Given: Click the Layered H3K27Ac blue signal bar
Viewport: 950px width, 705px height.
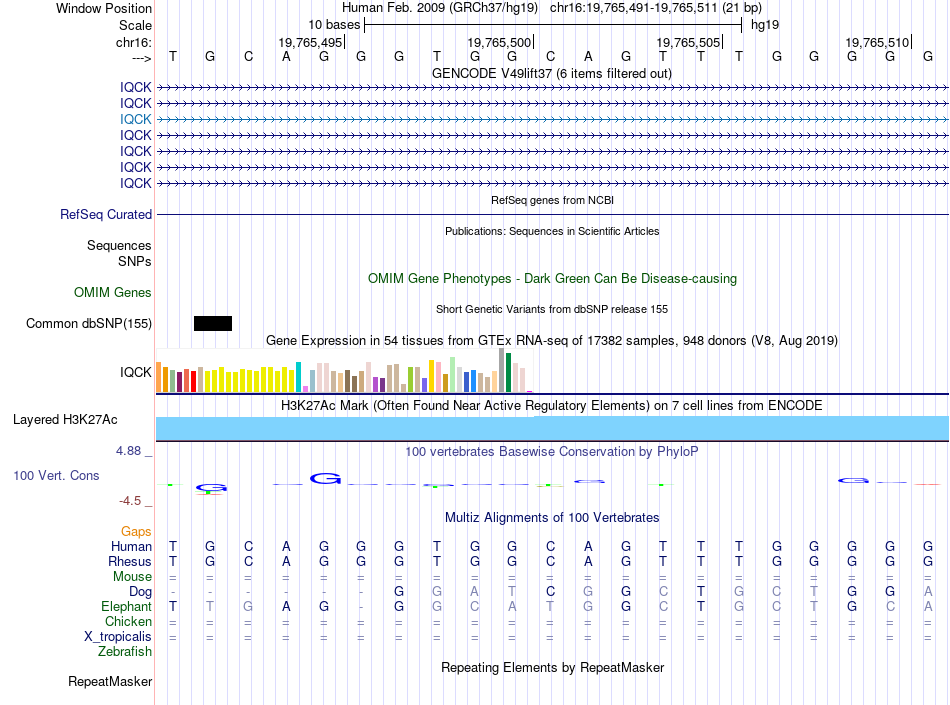Looking at the screenshot, I should tap(552, 428).
